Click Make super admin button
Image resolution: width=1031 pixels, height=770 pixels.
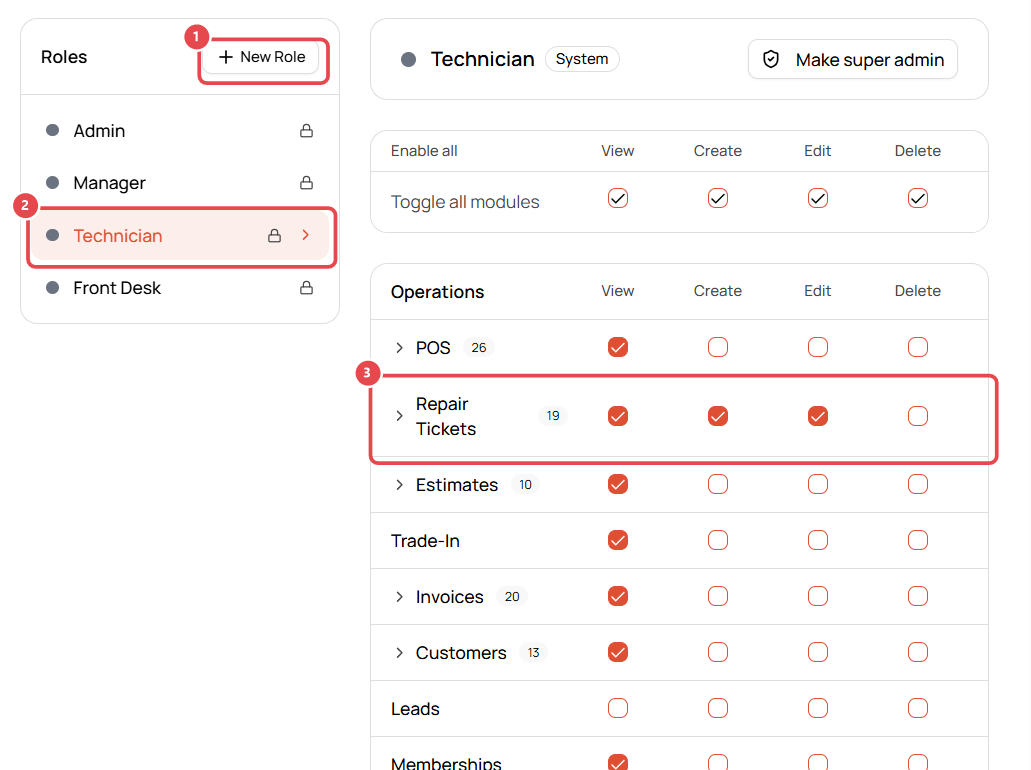click(852, 60)
